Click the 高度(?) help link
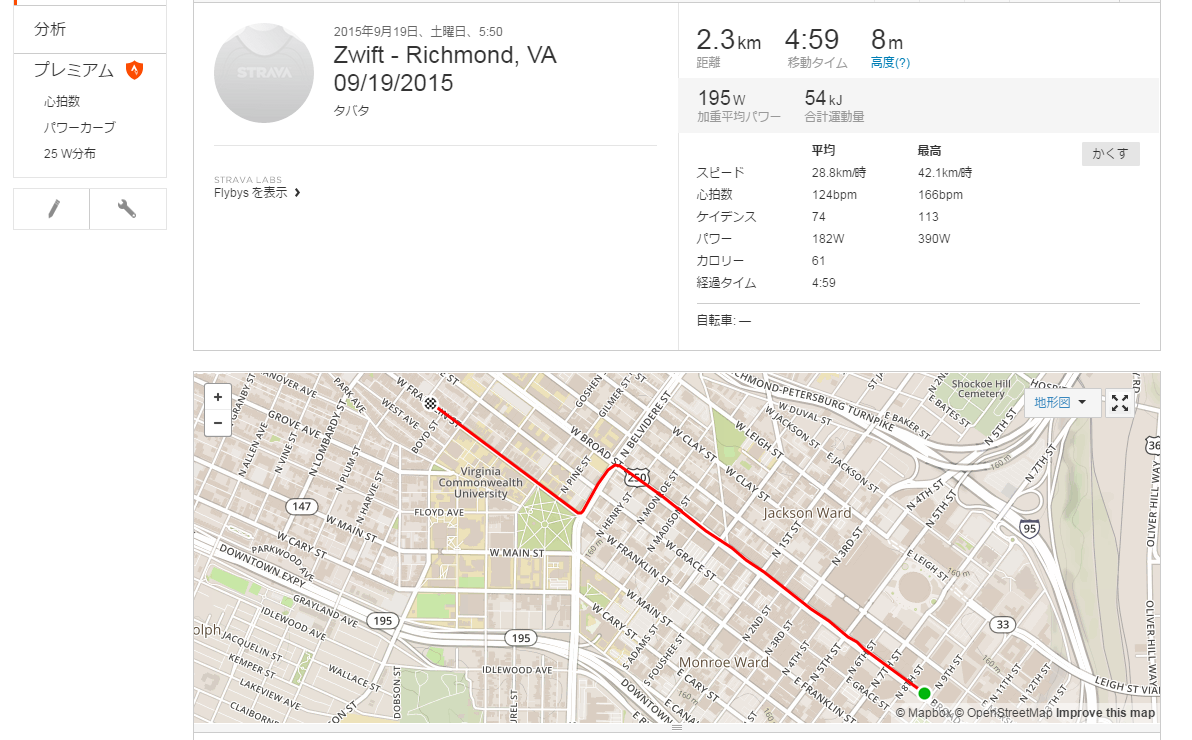Image resolution: width=1192 pixels, height=740 pixels. pos(890,62)
